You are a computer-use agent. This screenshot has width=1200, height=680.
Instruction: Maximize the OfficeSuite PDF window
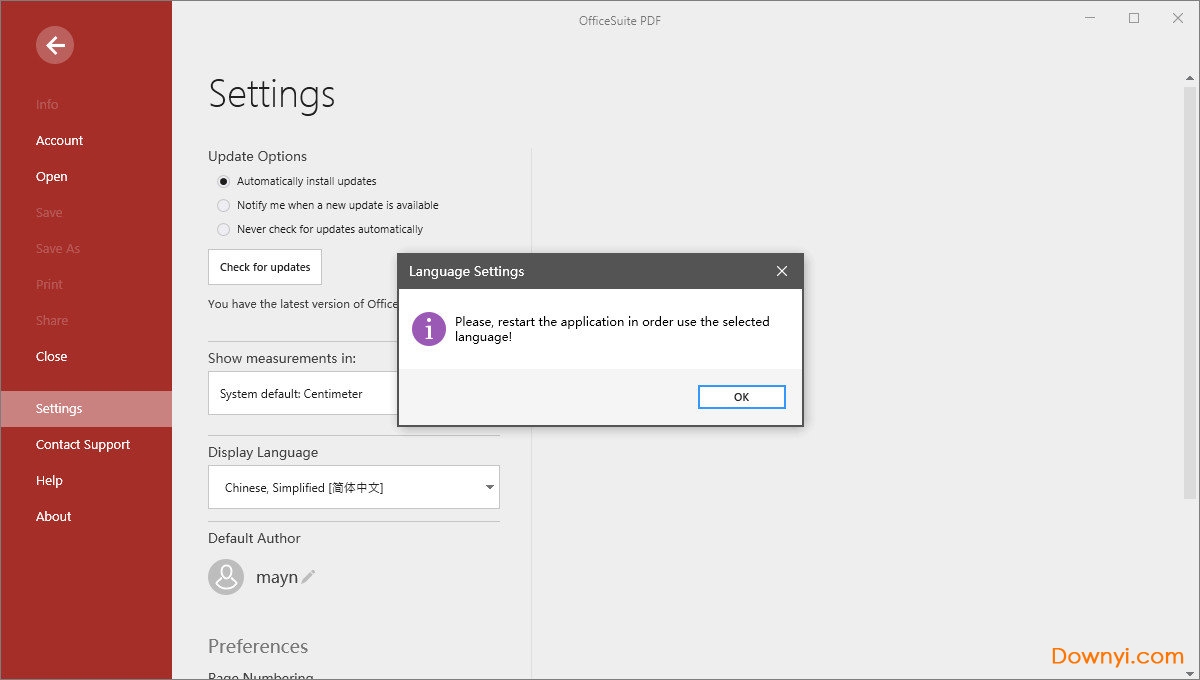[1134, 19]
